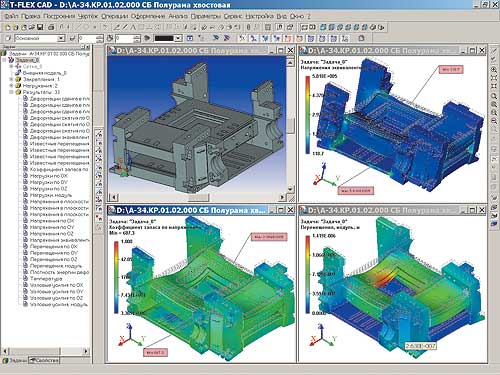The width and height of the screenshot is (500, 375).
Task: Collapse the Результаты: 33 tree node
Action: [x=11, y=92]
